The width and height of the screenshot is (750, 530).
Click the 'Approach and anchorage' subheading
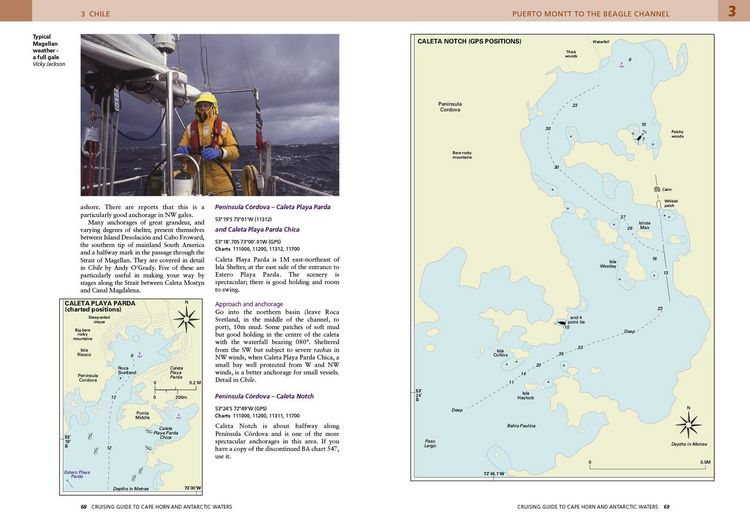249,304
